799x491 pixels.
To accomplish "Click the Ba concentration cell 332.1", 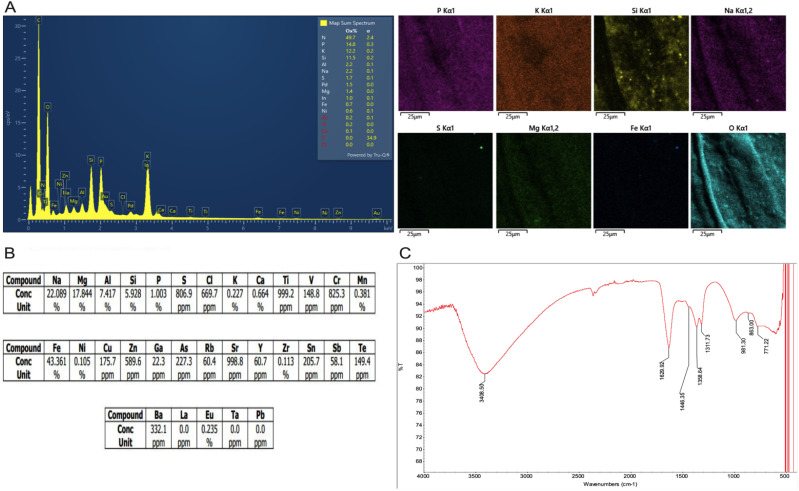I will [158, 429].
